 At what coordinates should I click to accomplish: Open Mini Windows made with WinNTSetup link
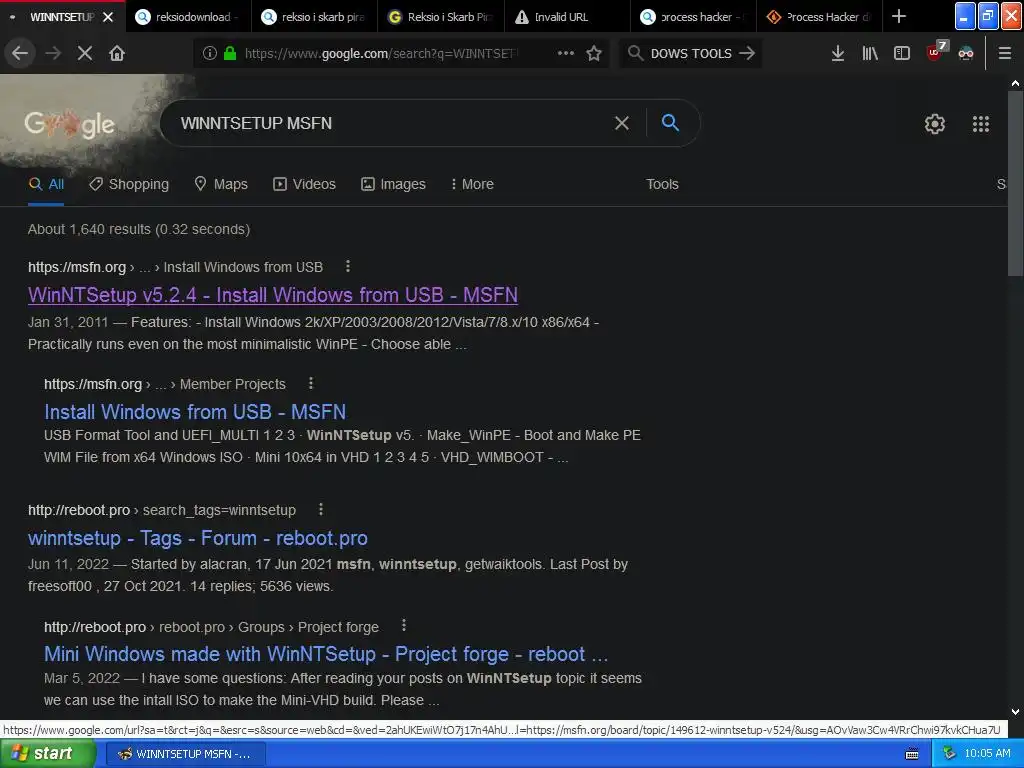point(326,654)
